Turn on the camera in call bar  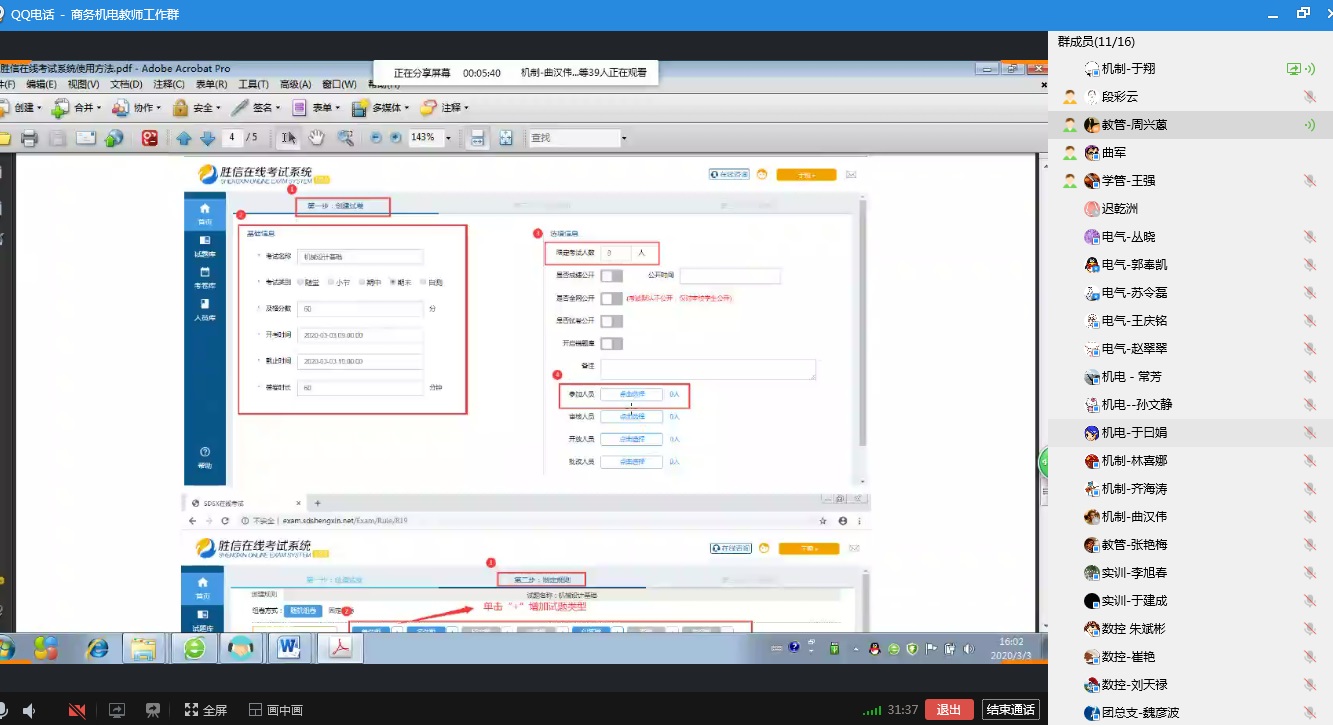click(x=77, y=710)
